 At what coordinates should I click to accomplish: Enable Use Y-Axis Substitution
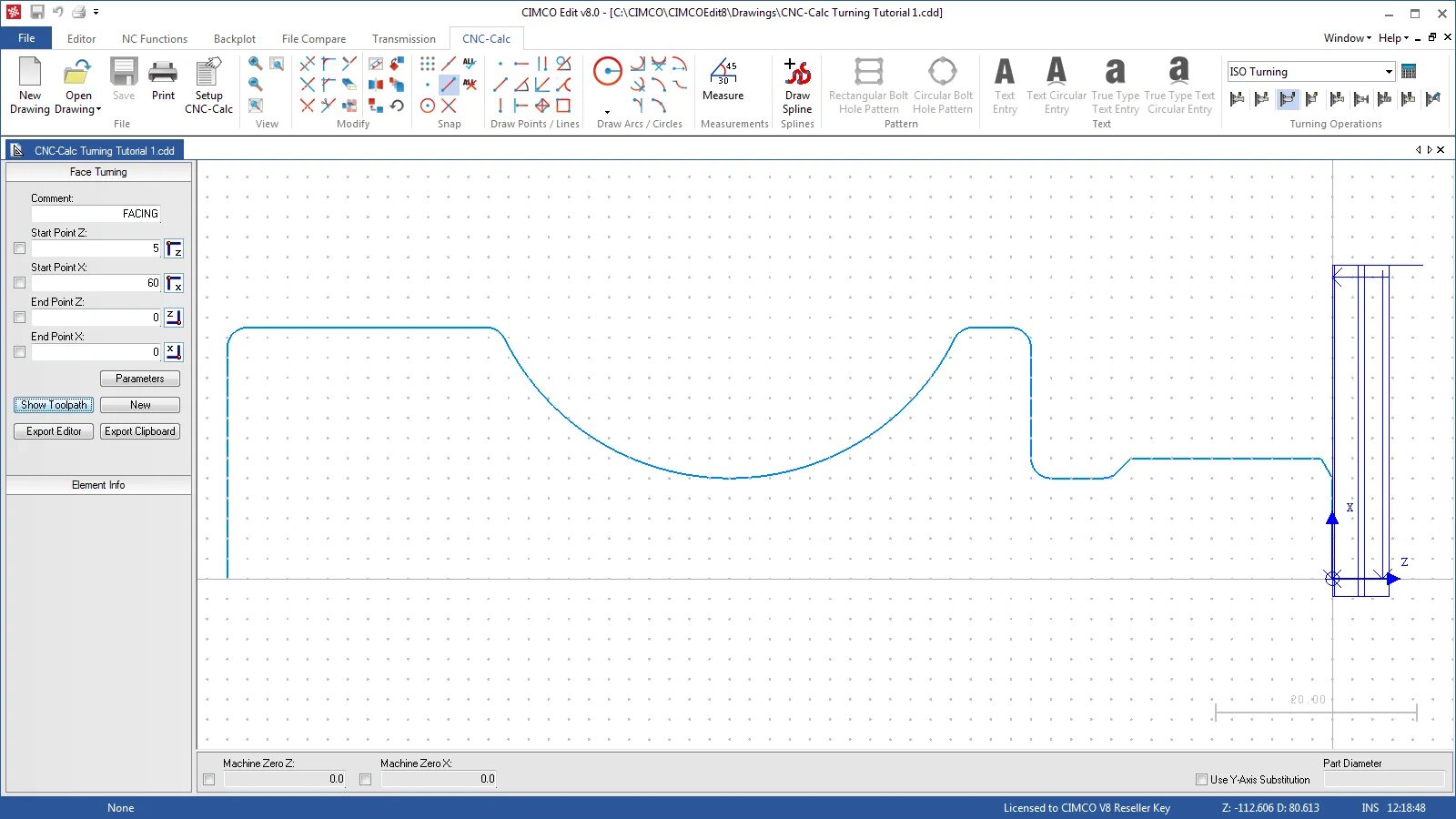point(1201,780)
